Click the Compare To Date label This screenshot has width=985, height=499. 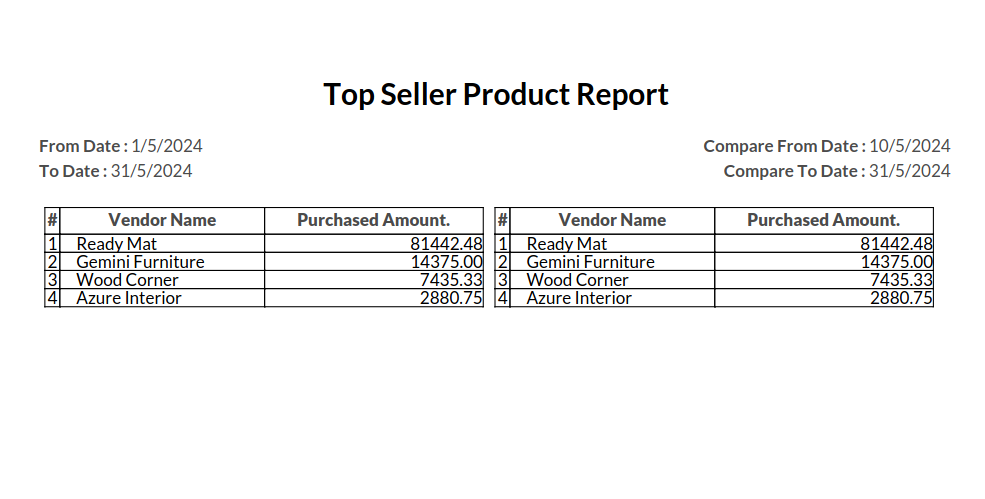pyautogui.click(x=794, y=171)
